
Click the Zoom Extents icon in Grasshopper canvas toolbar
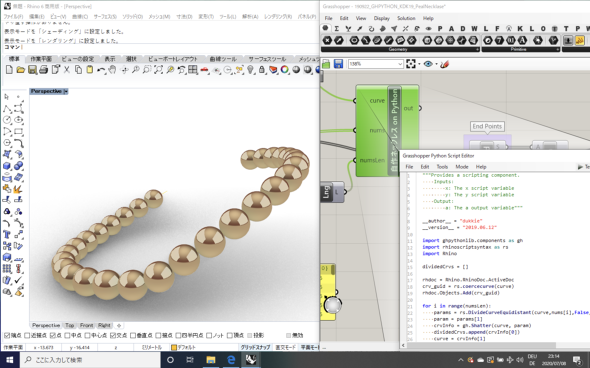coord(411,64)
